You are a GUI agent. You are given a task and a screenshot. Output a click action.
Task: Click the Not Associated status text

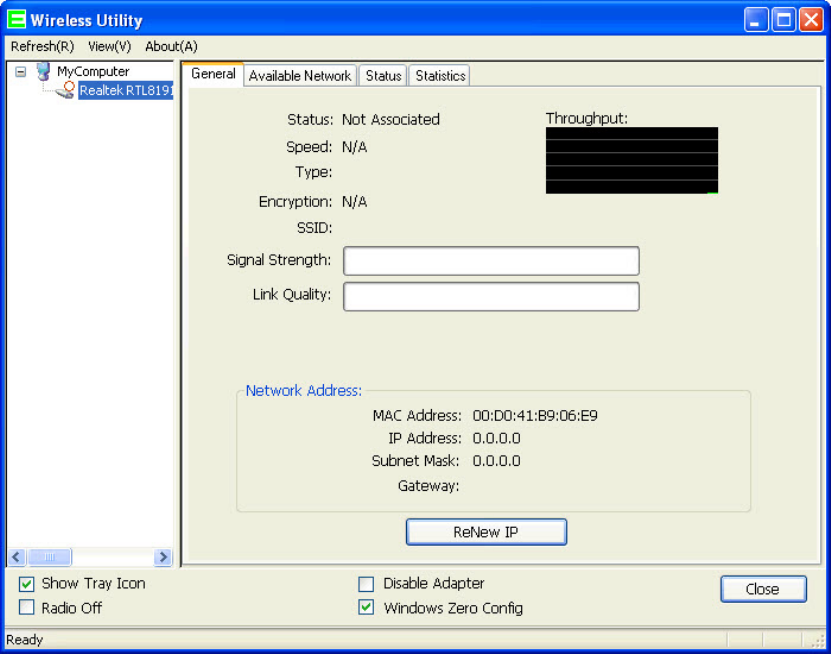(391, 120)
